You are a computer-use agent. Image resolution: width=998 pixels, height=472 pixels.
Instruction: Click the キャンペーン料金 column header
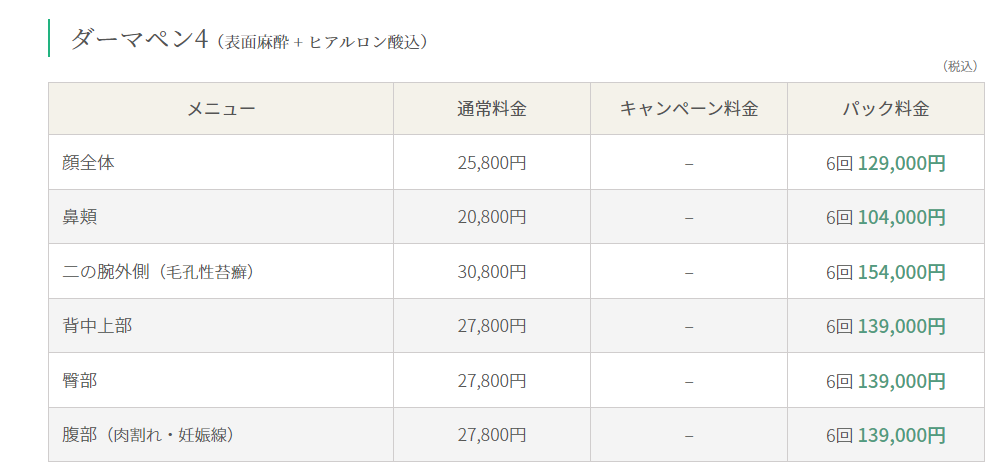(x=689, y=109)
